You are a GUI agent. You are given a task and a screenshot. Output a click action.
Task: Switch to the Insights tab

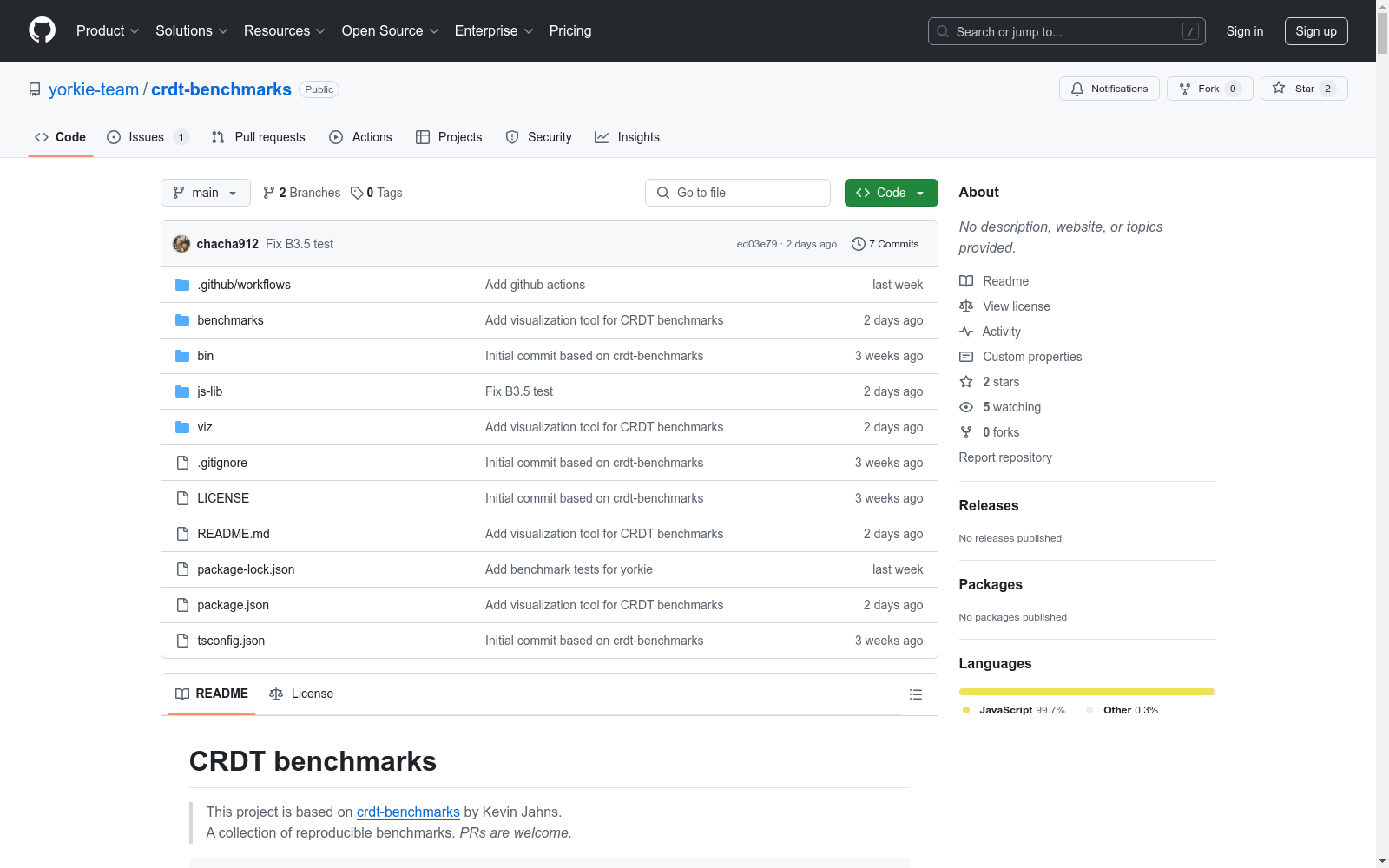(x=627, y=137)
